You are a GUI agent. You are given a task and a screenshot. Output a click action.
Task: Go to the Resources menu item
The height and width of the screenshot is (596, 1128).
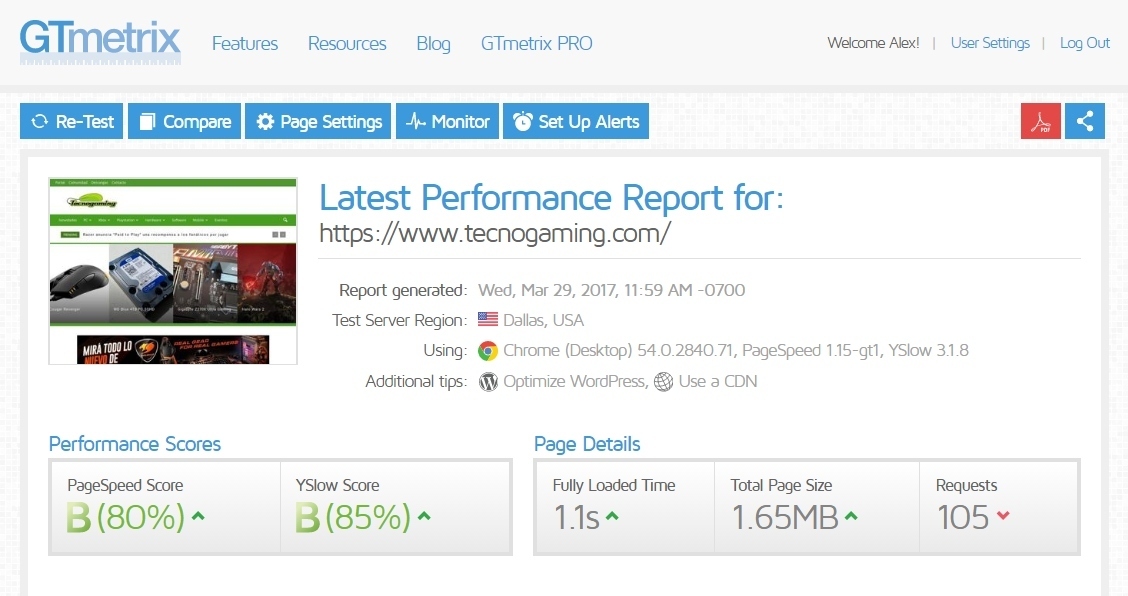(x=347, y=44)
